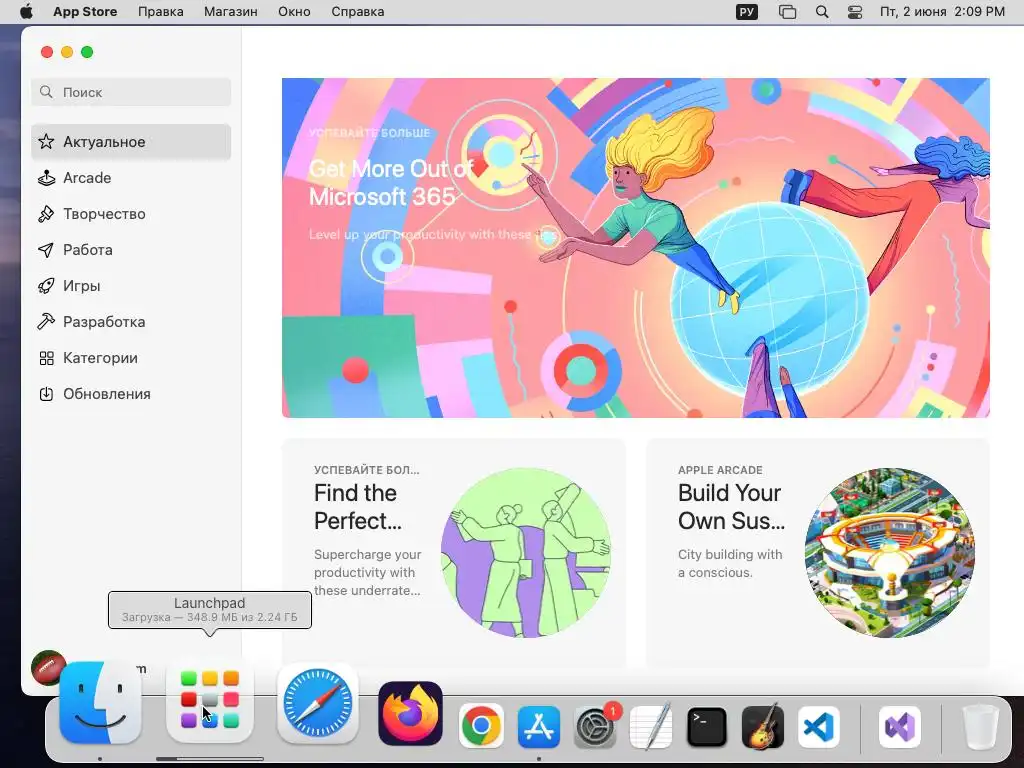Click the Категории grid icon
Screen dimensions: 1024x768
[46, 358]
